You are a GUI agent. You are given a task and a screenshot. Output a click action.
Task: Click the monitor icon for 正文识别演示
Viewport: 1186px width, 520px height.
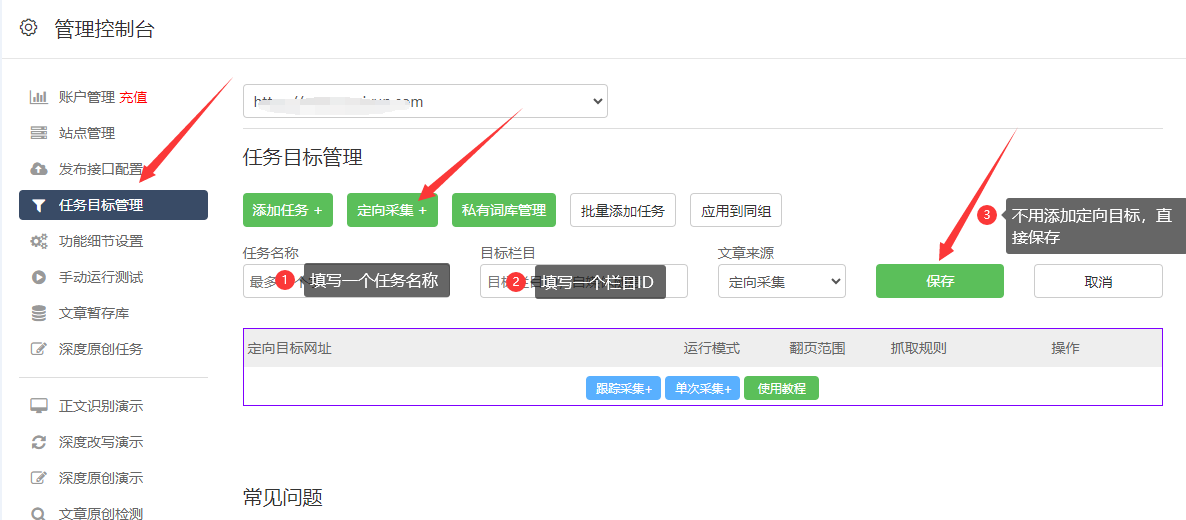[x=39, y=406]
